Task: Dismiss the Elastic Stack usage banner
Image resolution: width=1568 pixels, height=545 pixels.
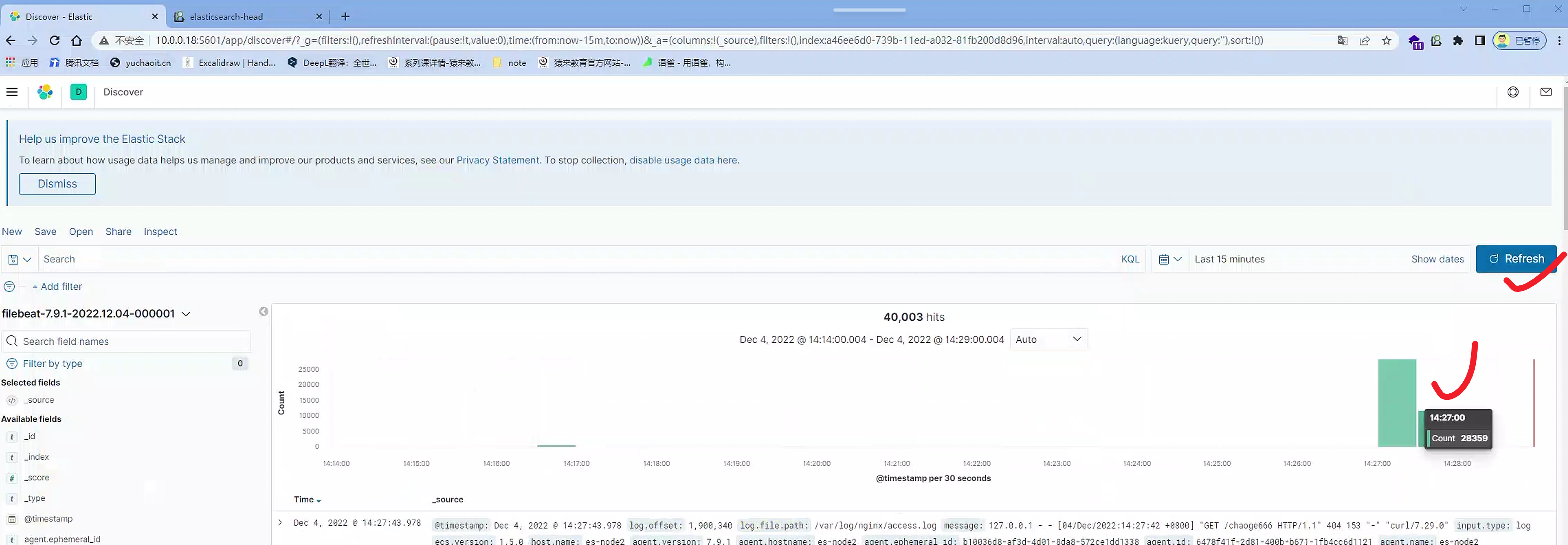Action: pos(56,183)
